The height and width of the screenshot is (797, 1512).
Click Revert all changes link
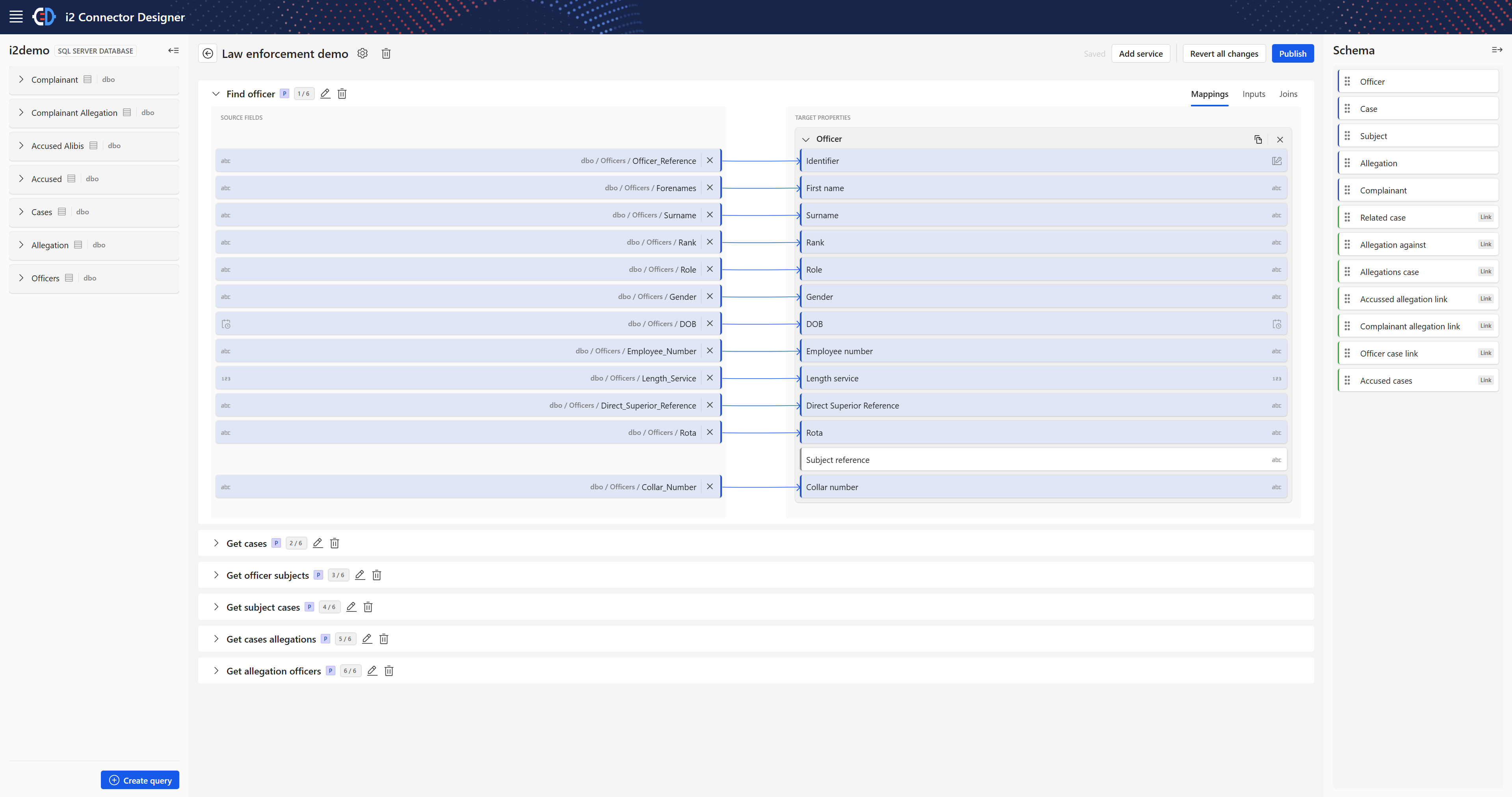pyautogui.click(x=1224, y=53)
